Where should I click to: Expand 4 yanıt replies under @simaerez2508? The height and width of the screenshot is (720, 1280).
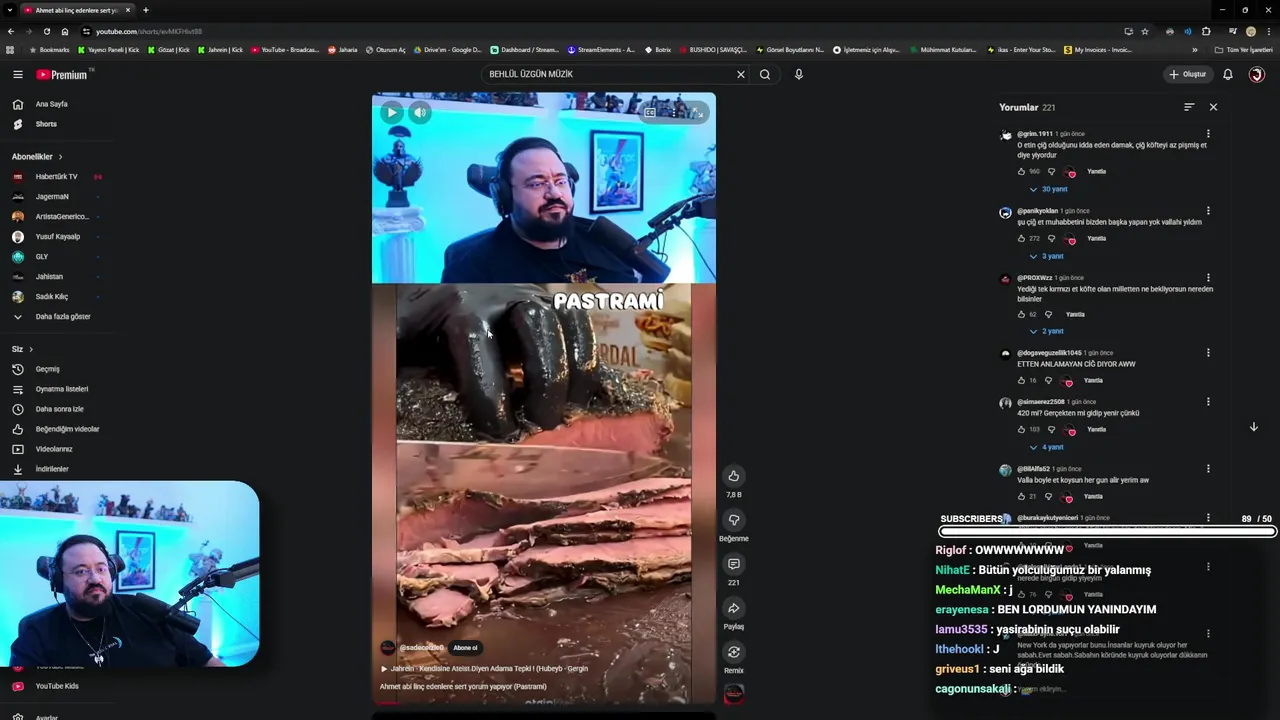(1047, 447)
